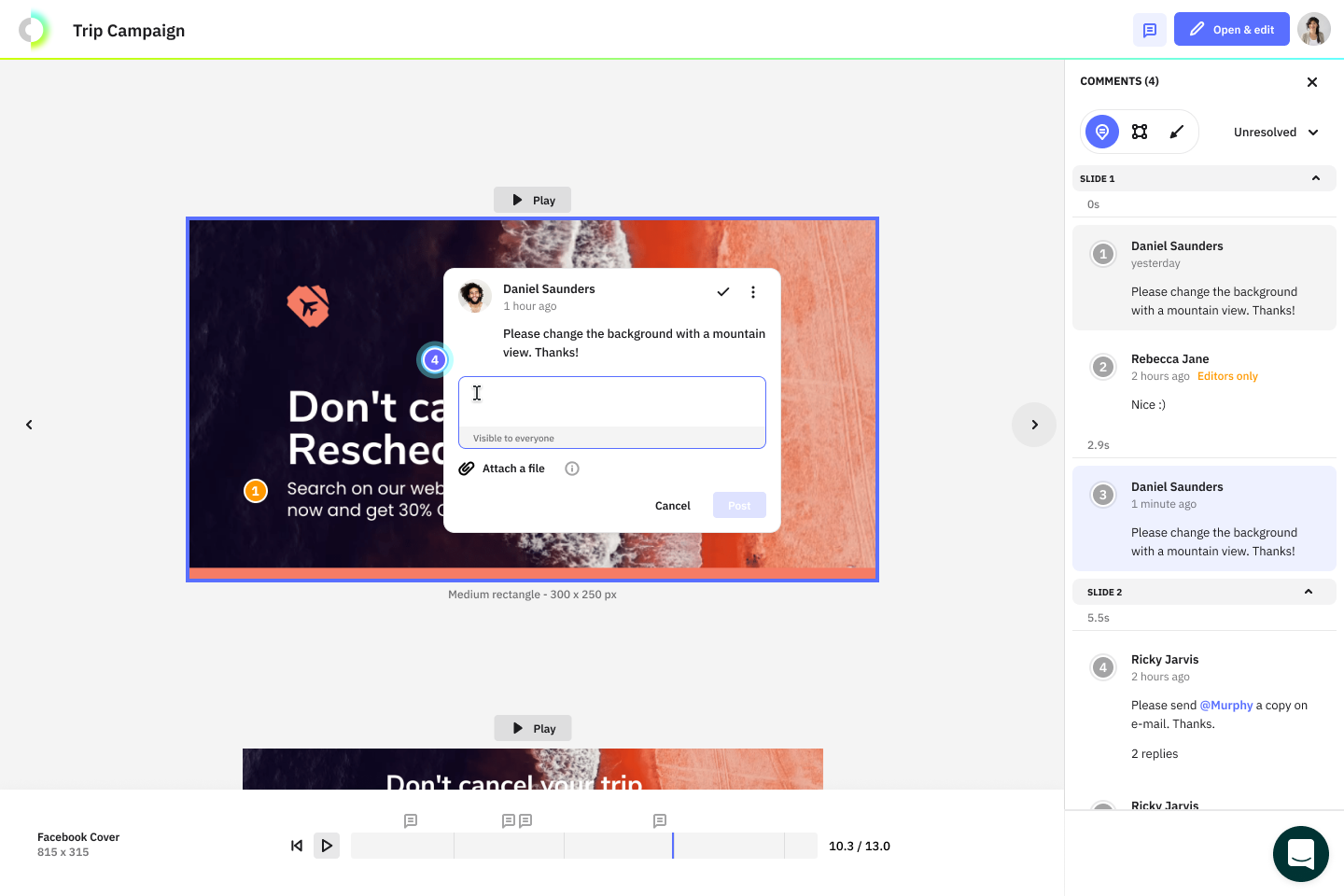Image resolution: width=1344 pixels, height=896 pixels.
Task: Click the pin comment filter icon
Action: [1101, 132]
